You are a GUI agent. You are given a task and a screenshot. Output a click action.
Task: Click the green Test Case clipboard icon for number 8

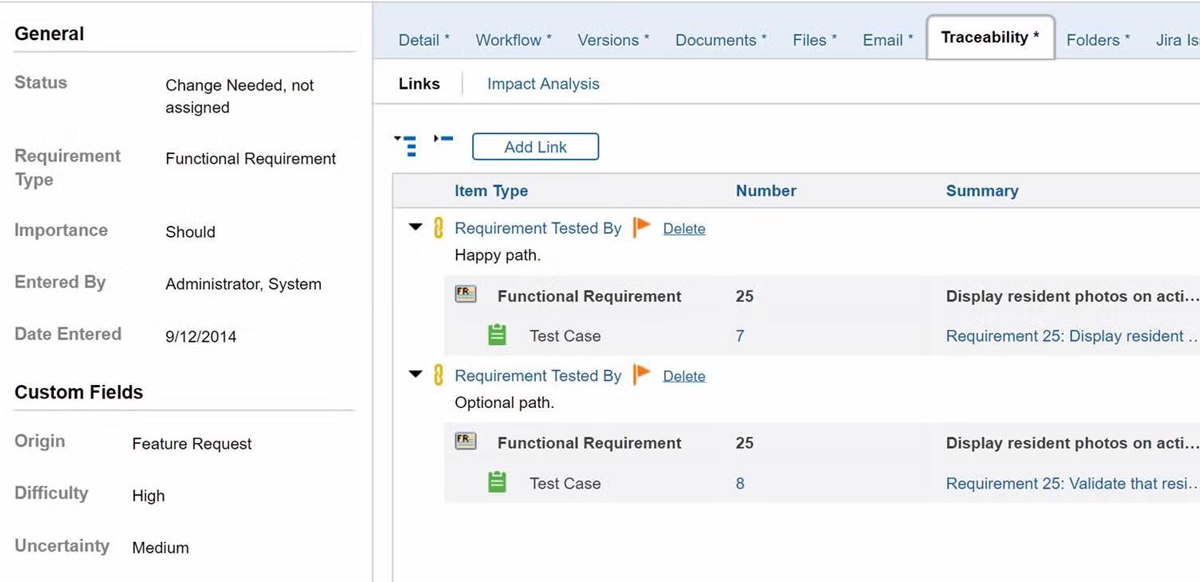tap(497, 483)
